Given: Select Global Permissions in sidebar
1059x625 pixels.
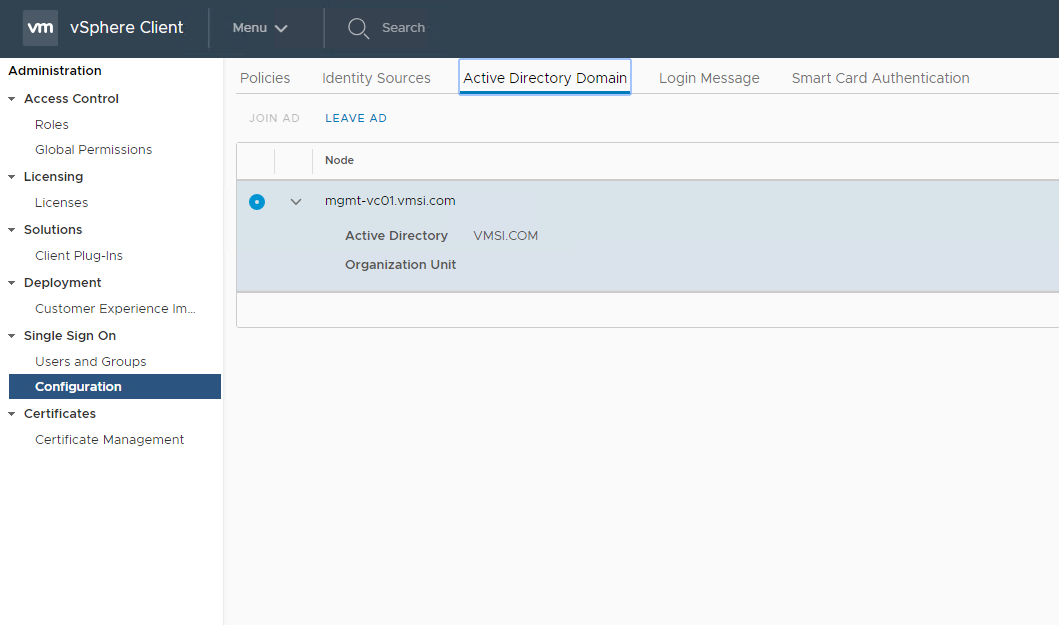Looking at the screenshot, I should [94, 150].
